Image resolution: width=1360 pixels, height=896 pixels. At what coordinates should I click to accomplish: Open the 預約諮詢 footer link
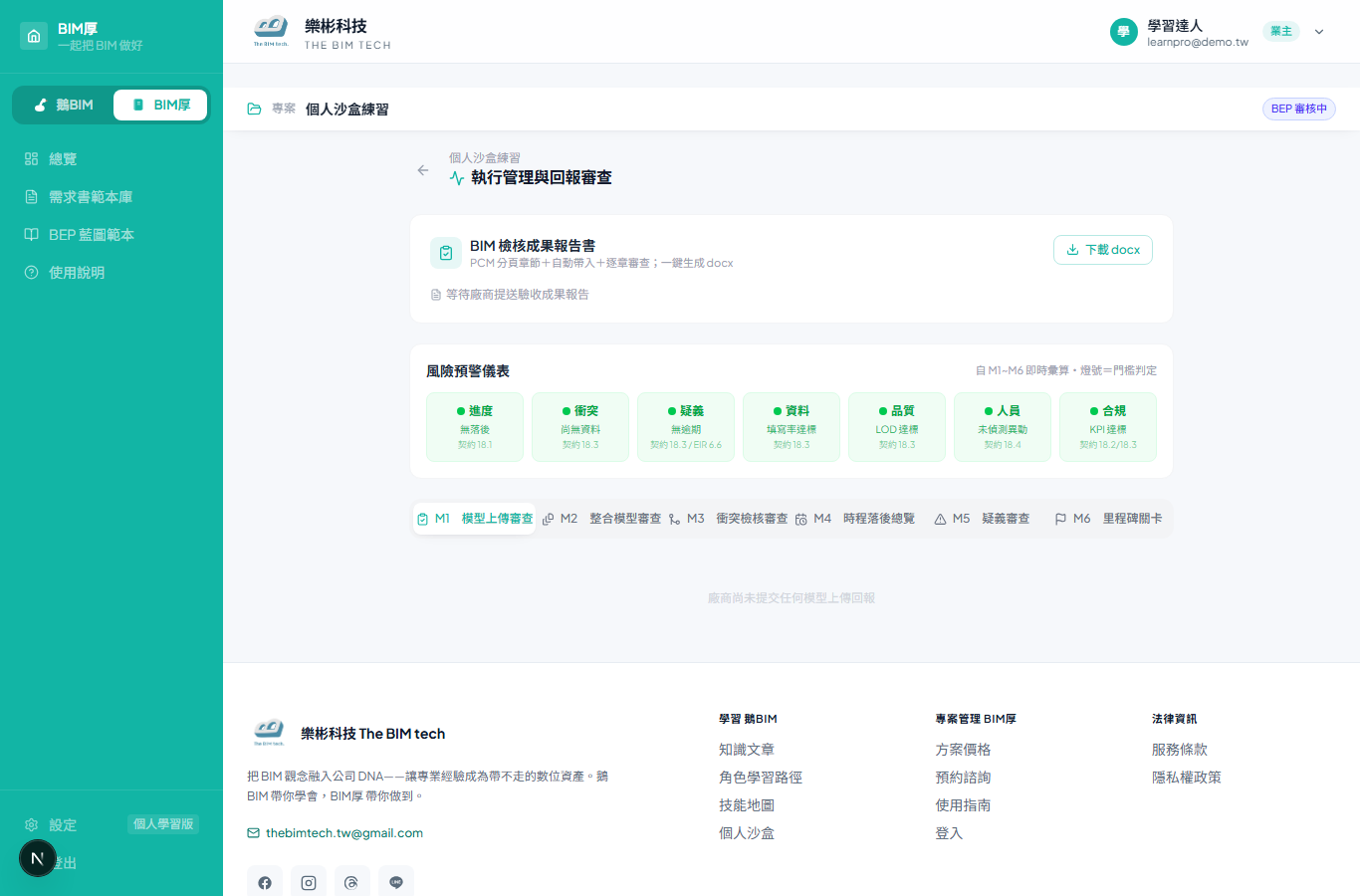point(963,778)
